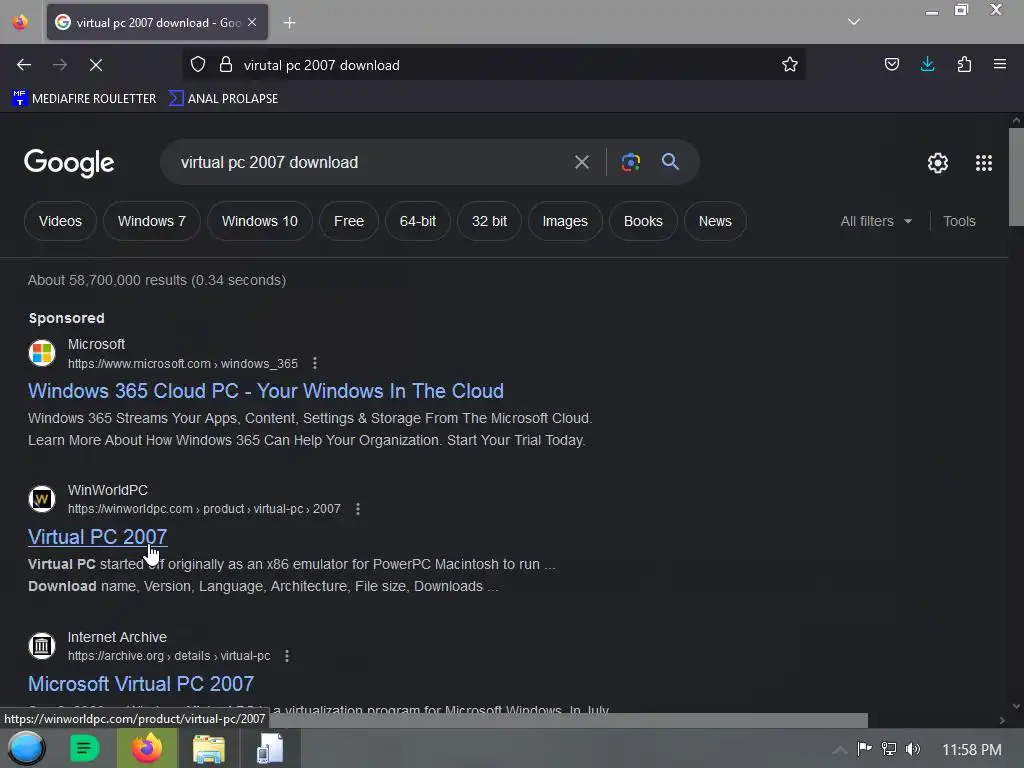The width and height of the screenshot is (1024, 768).
Task: Open the Google apps grid
Action: [984, 163]
